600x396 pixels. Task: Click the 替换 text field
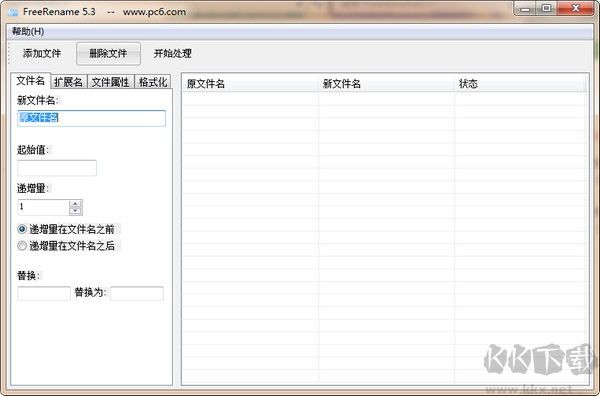click(44, 293)
